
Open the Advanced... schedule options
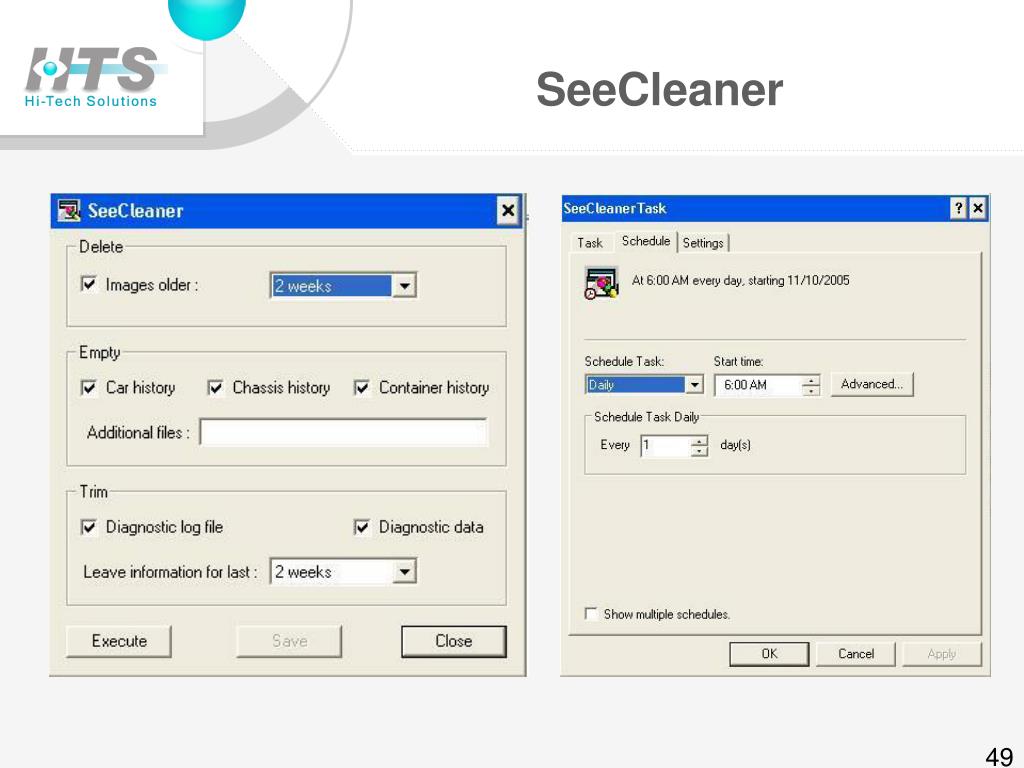point(872,384)
